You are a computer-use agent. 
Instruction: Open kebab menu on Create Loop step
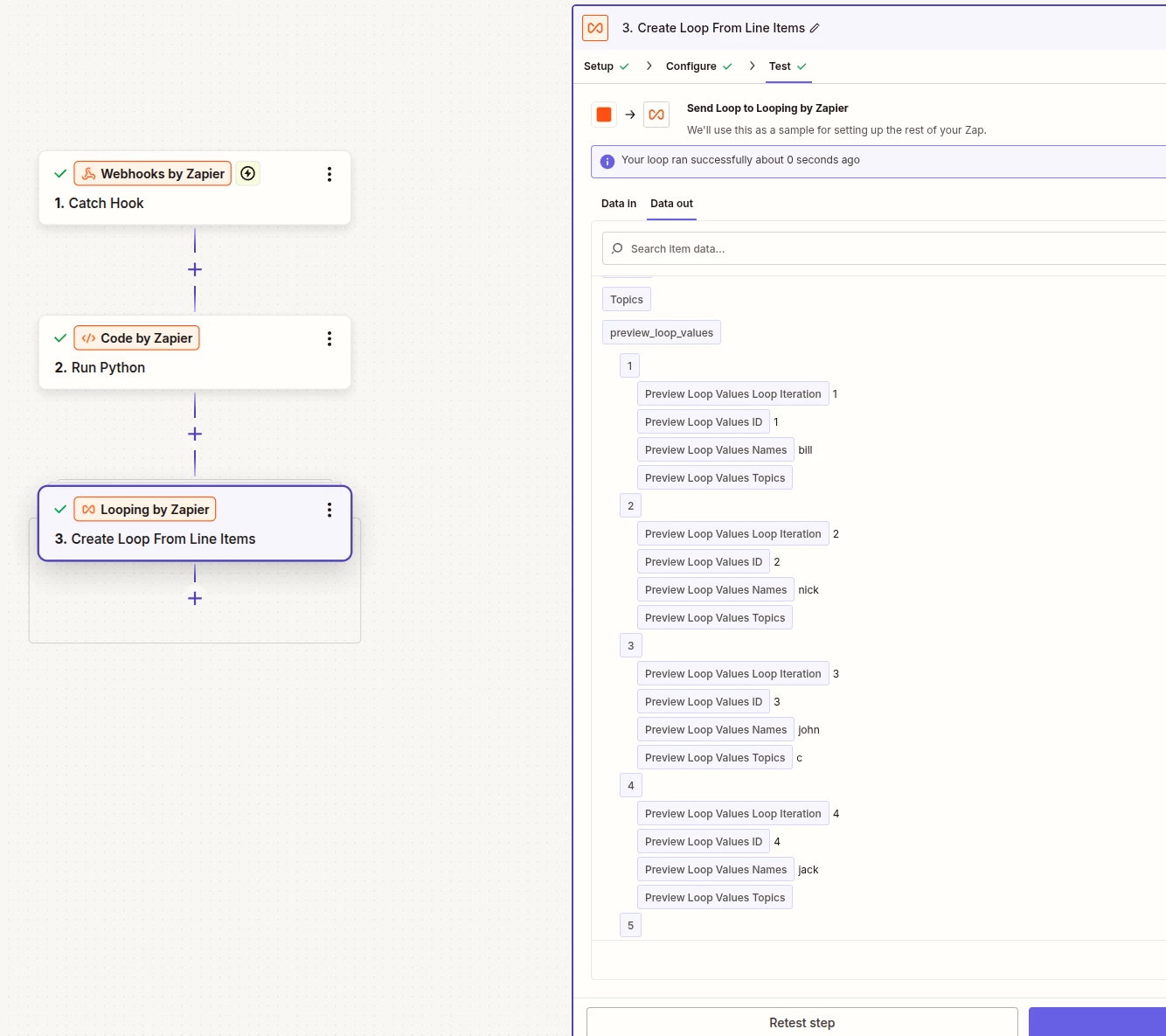(x=330, y=510)
